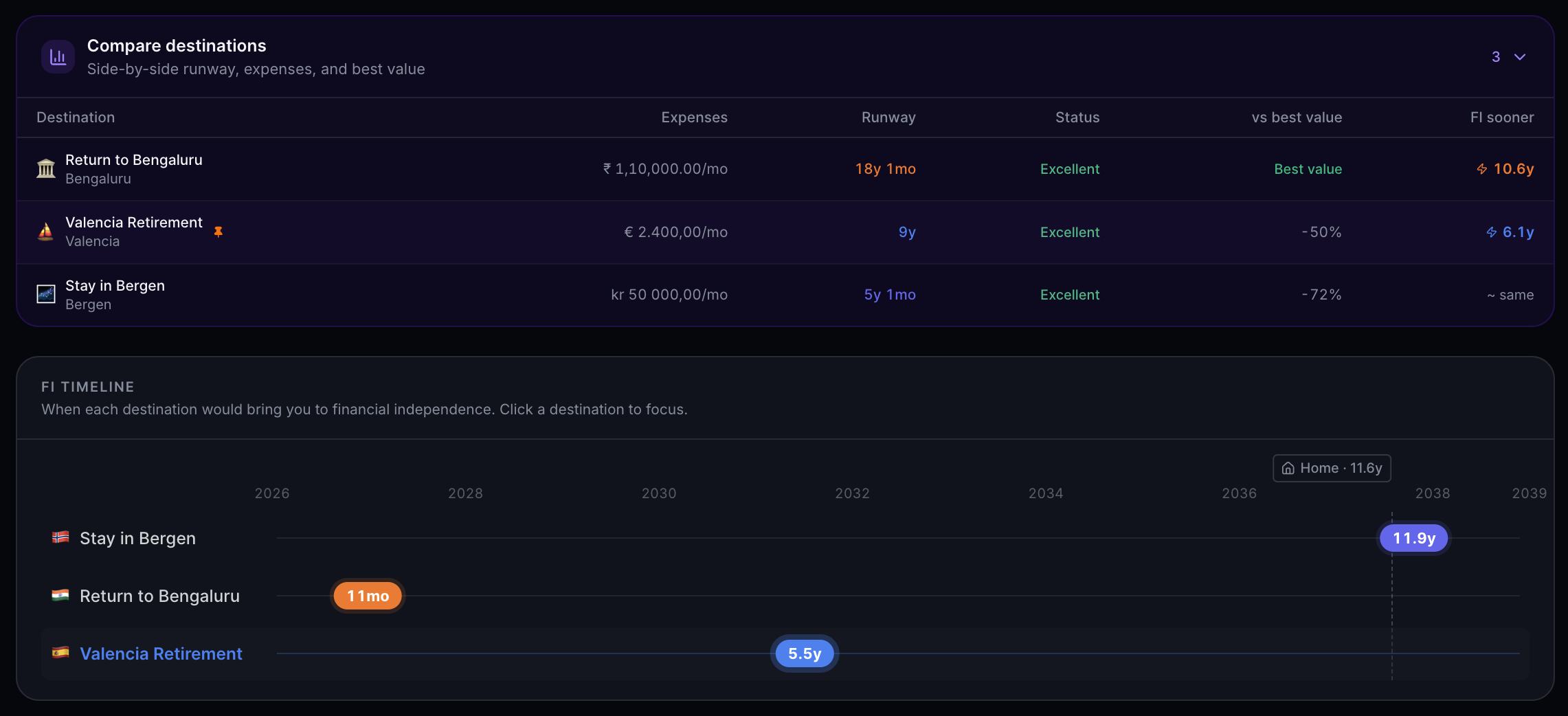Open the Valencia Retirement table row

point(785,232)
